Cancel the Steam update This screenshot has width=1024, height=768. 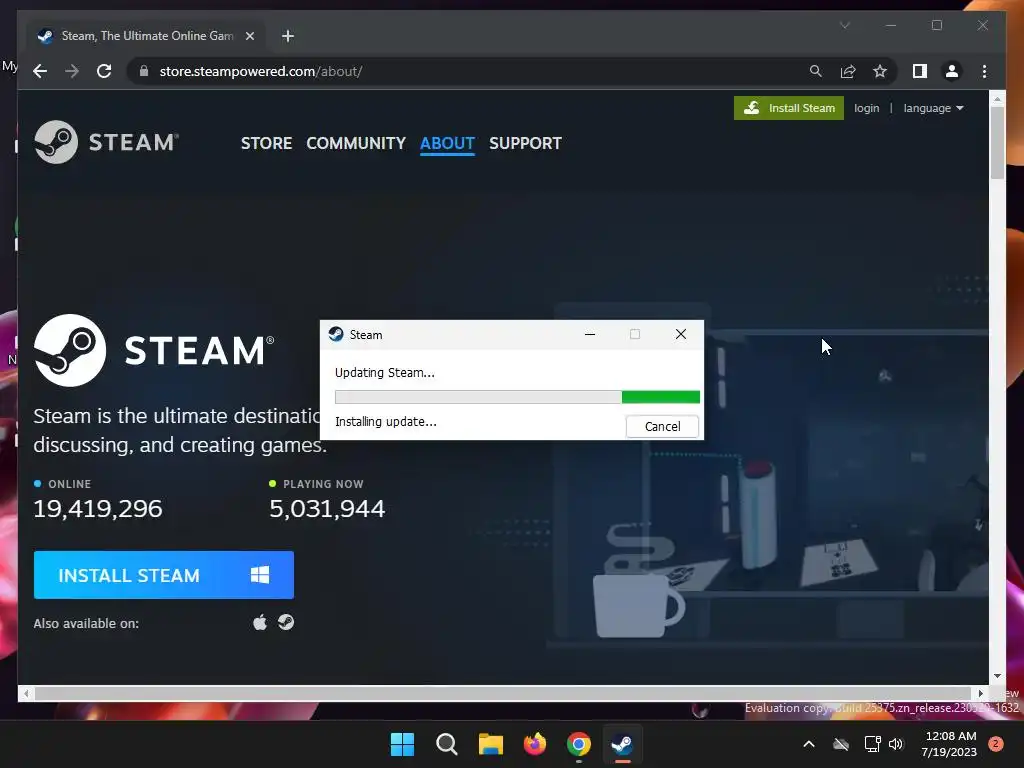[662, 426]
